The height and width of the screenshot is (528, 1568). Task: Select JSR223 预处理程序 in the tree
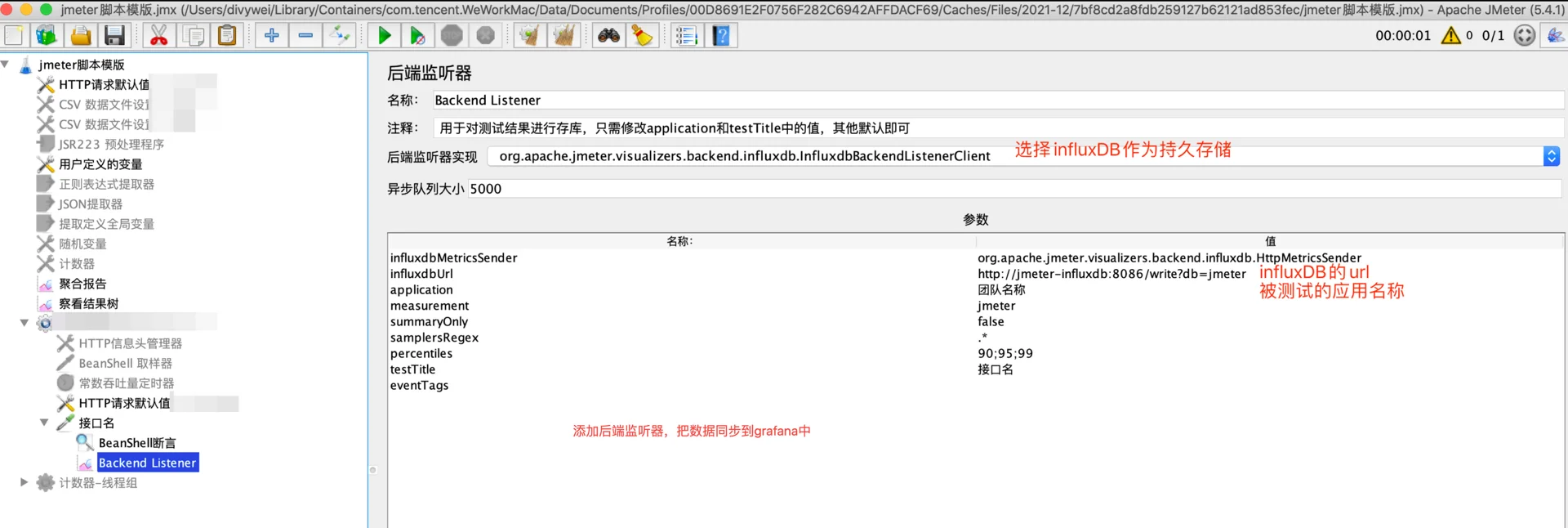pyautogui.click(x=111, y=144)
